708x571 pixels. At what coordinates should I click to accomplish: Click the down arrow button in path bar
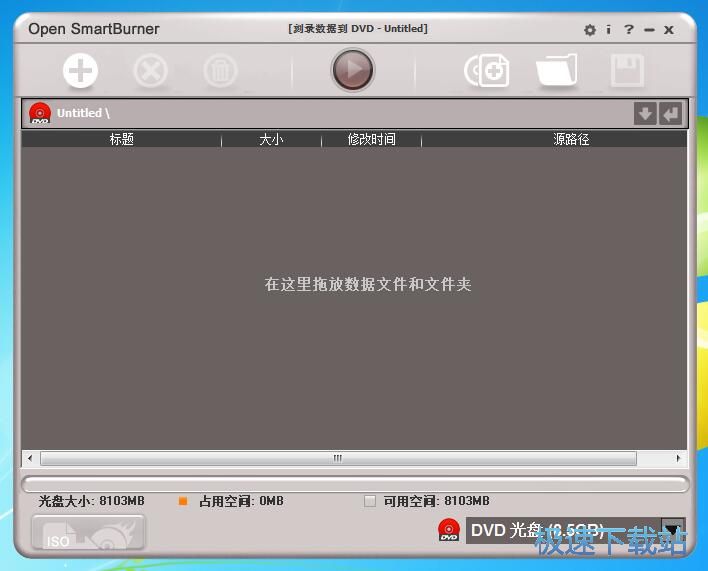click(645, 113)
